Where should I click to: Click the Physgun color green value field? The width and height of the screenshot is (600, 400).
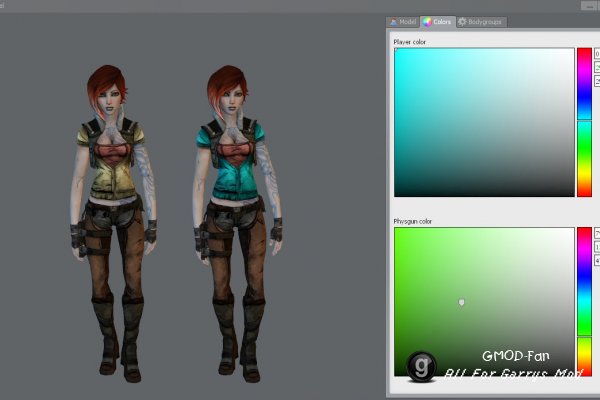point(597,247)
